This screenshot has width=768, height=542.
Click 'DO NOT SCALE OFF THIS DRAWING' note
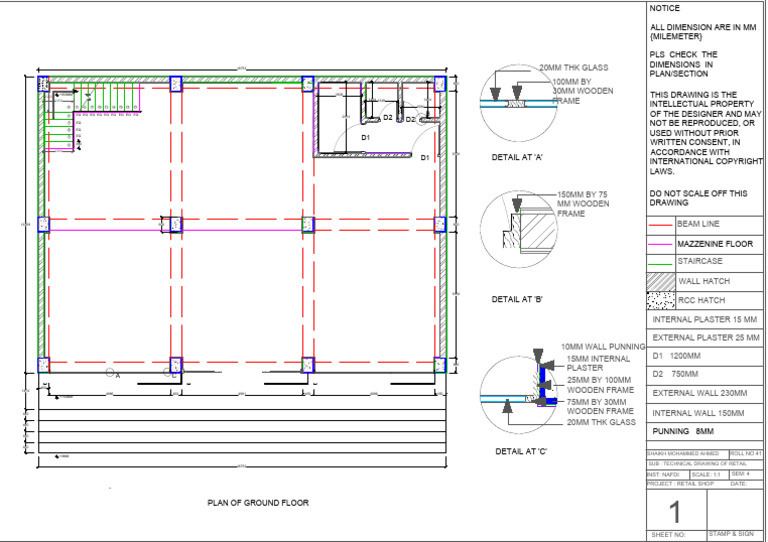[x=698, y=198]
